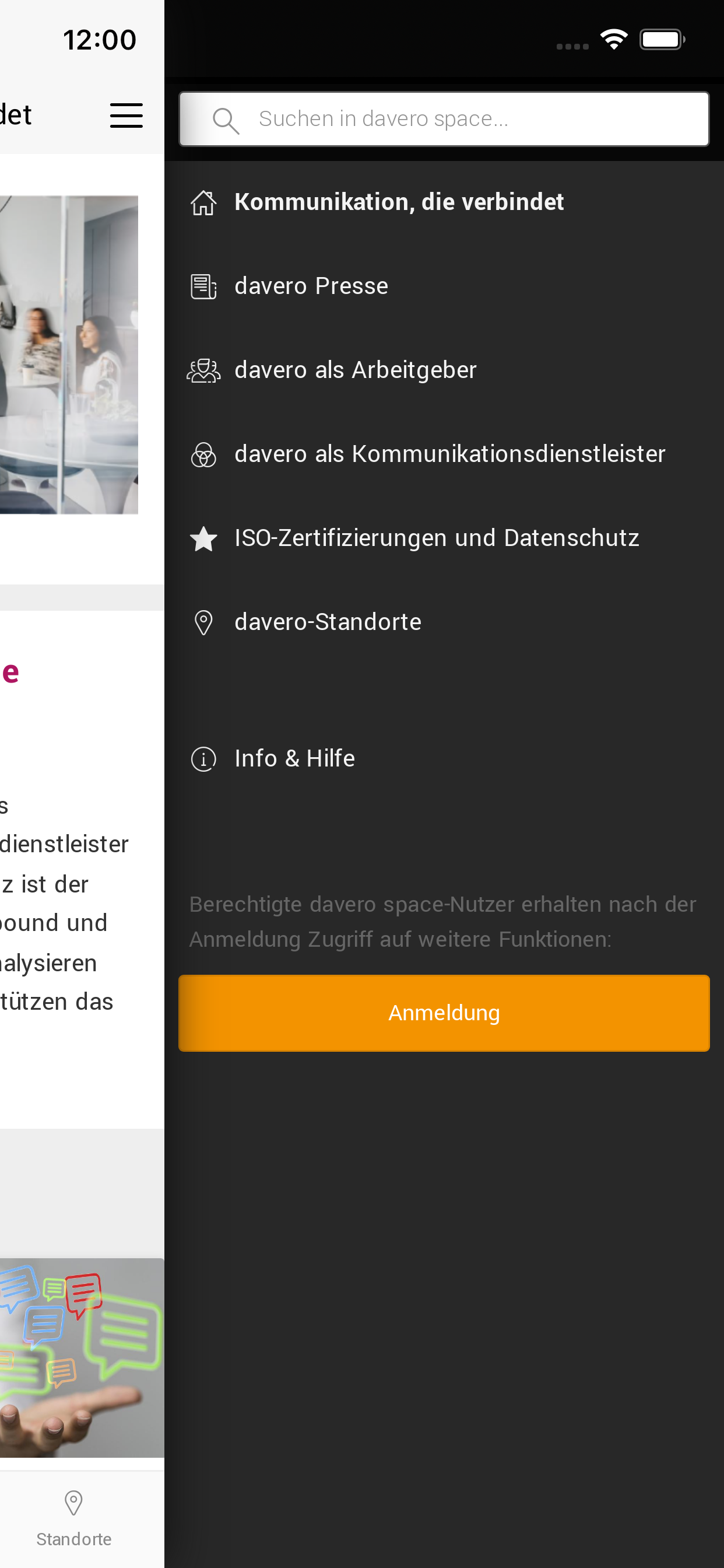Tap the battery status icon
This screenshot has width=724, height=1568.
coord(662,40)
